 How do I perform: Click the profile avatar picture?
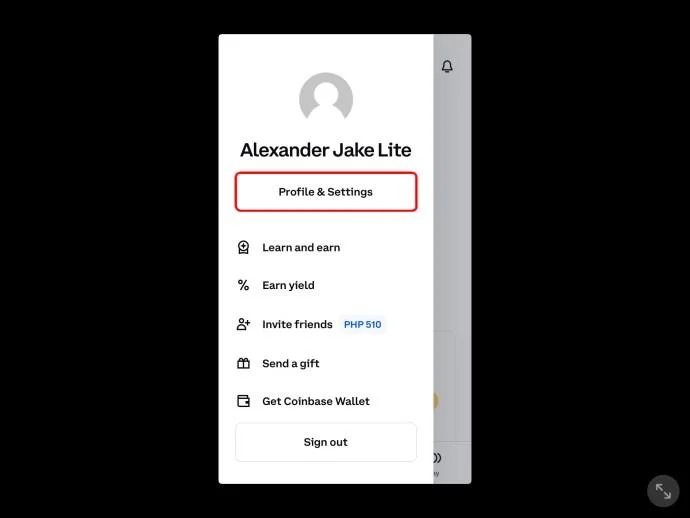pos(326,97)
